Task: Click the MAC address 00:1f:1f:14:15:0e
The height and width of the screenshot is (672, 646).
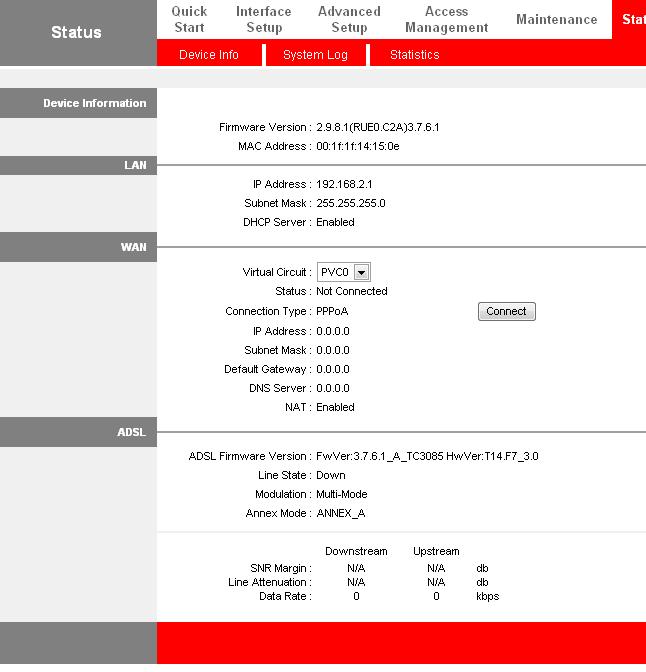Action: 358,146
